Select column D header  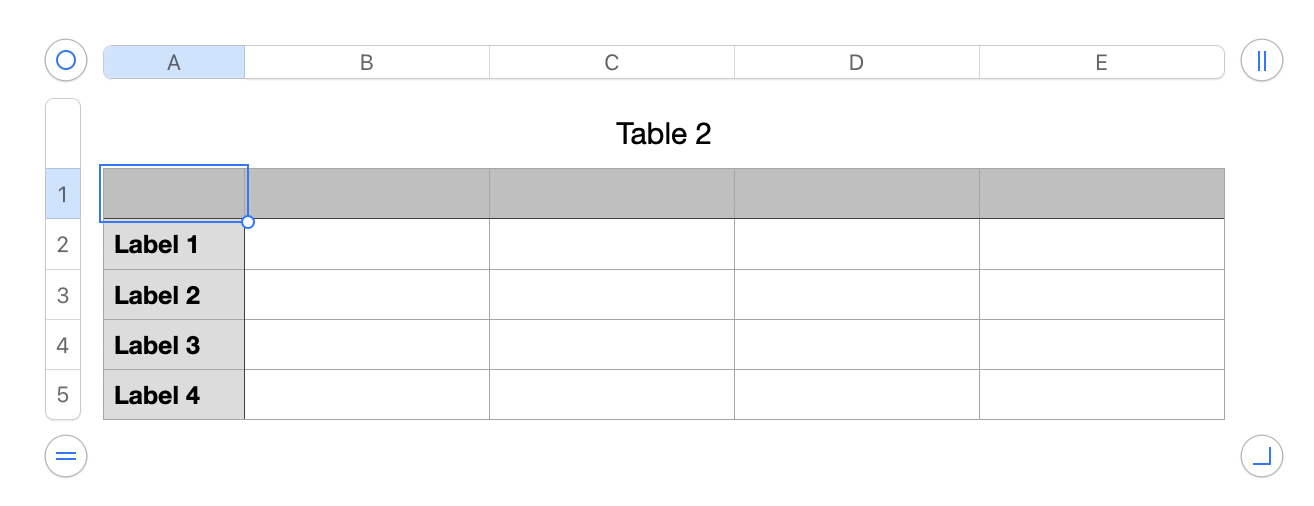pos(856,62)
